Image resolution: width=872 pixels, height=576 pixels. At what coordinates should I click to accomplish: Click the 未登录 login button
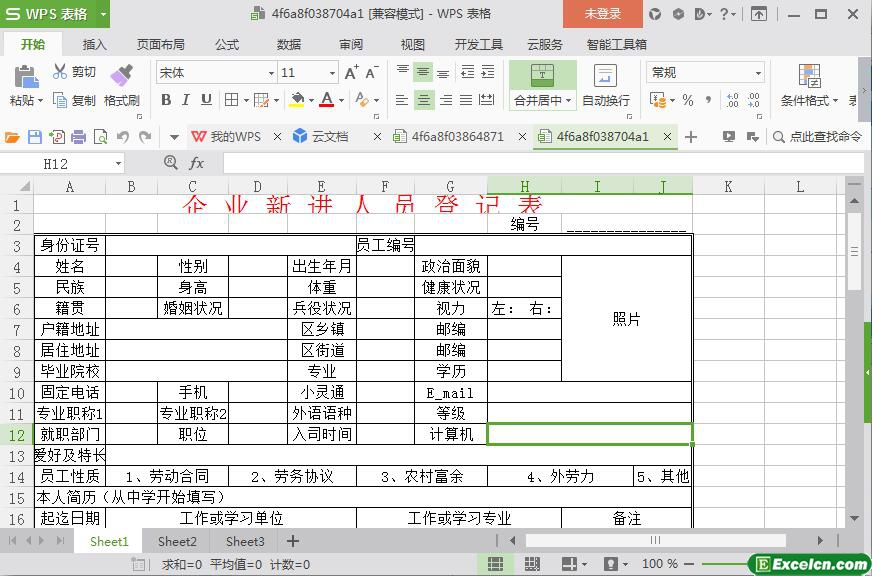click(x=602, y=14)
